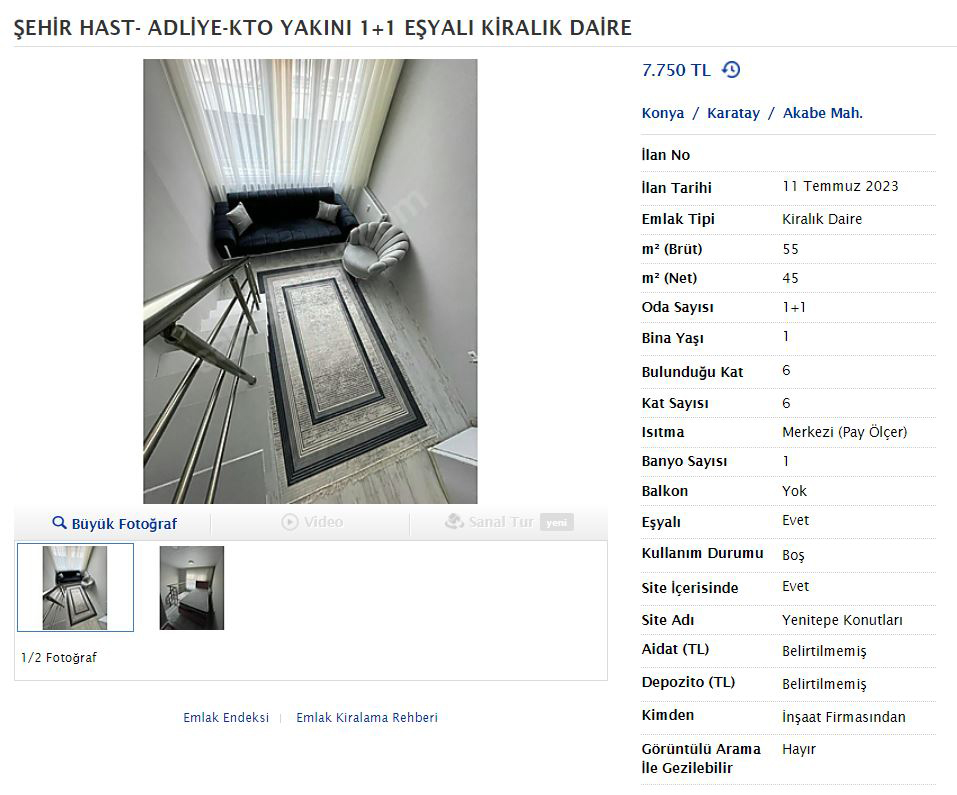The width and height of the screenshot is (957, 795).
Task: Open the Akabe Mah. neighborhood link
Action: [x=823, y=113]
